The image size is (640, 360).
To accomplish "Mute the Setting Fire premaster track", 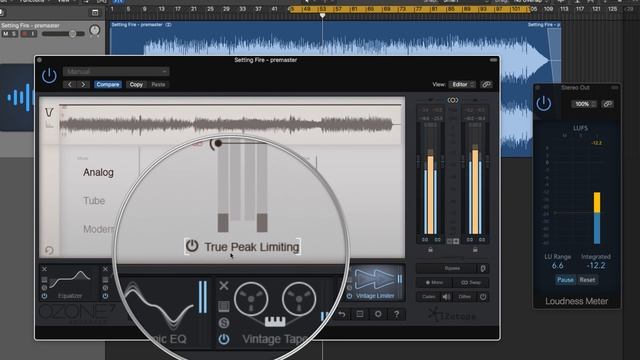I will [x=6, y=34].
